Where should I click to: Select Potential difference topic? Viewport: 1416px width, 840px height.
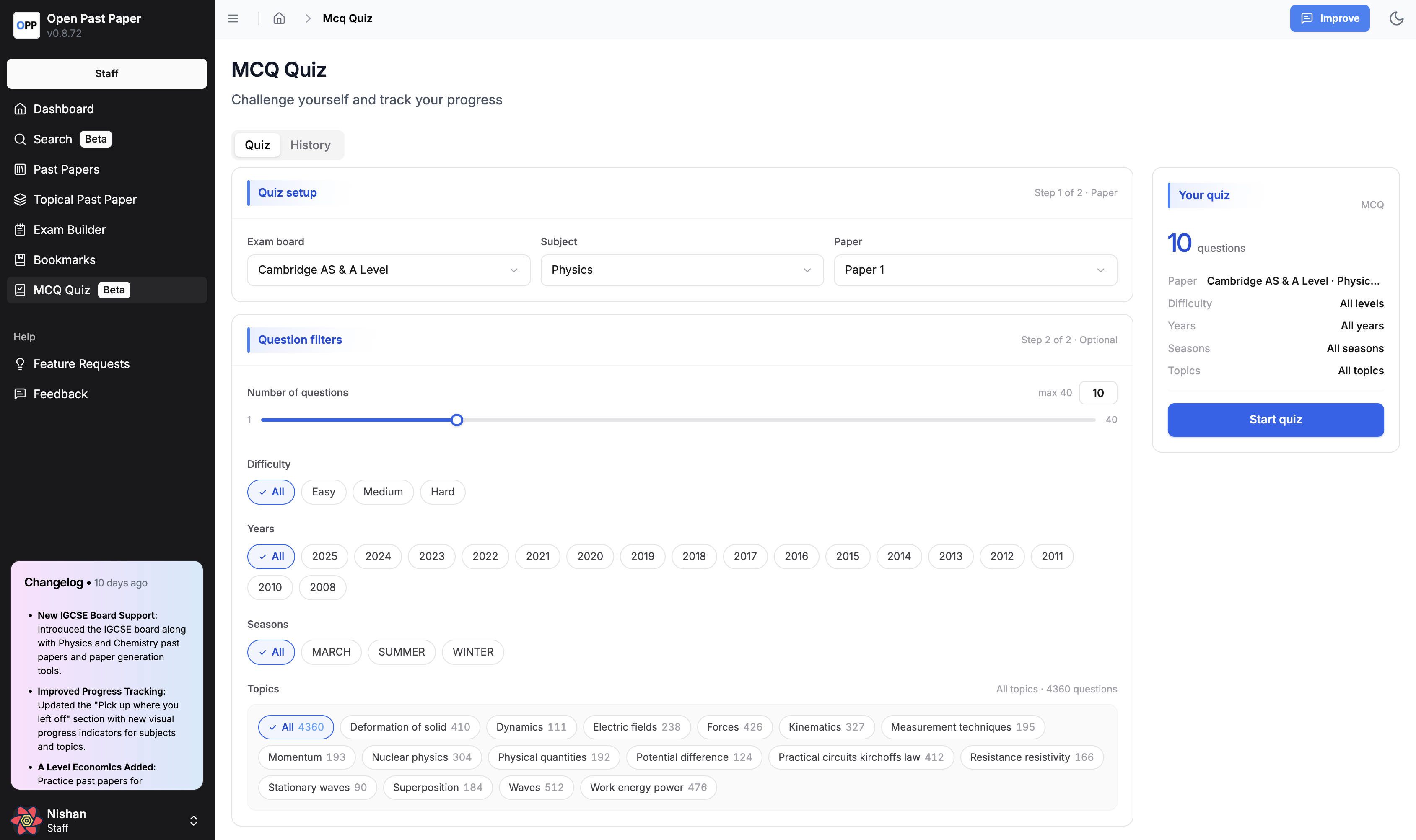pyautogui.click(x=695, y=757)
